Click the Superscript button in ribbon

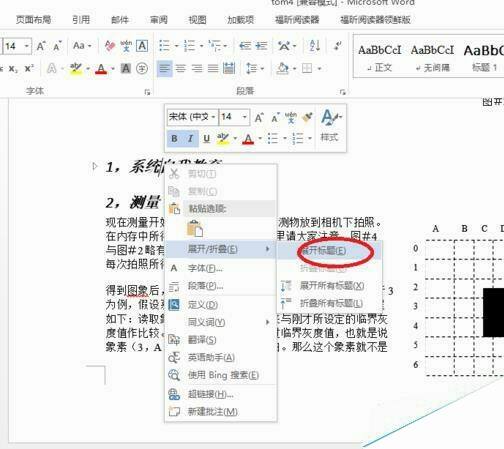pos(29,69)
